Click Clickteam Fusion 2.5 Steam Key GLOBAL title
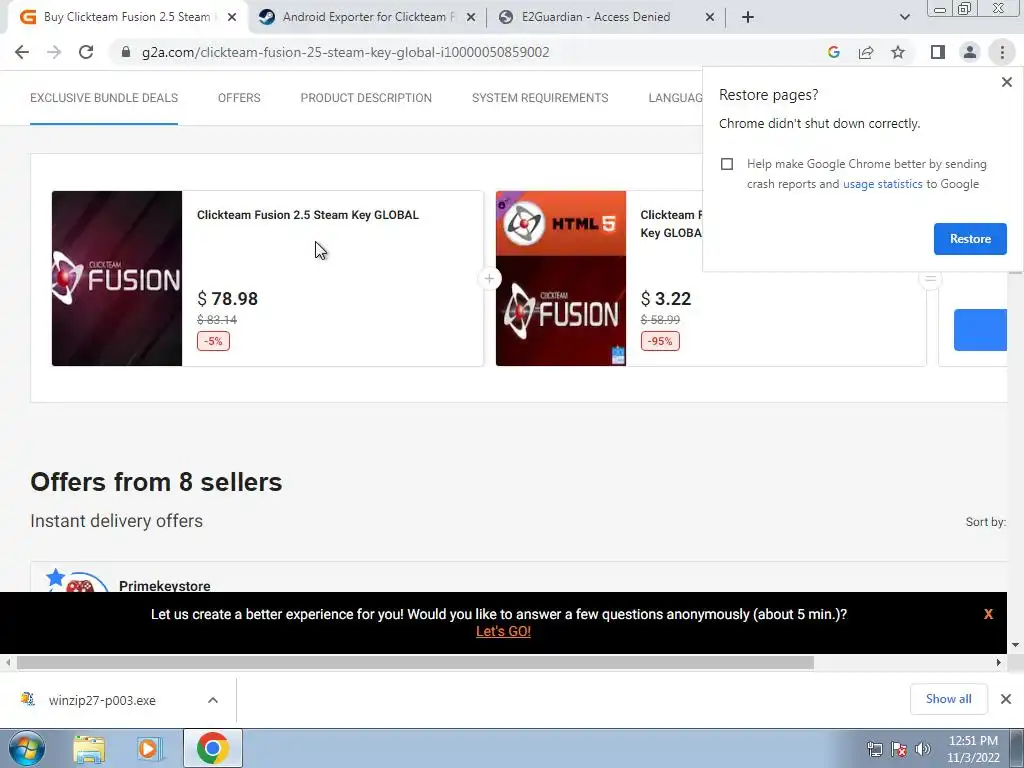 pos(308,215)
